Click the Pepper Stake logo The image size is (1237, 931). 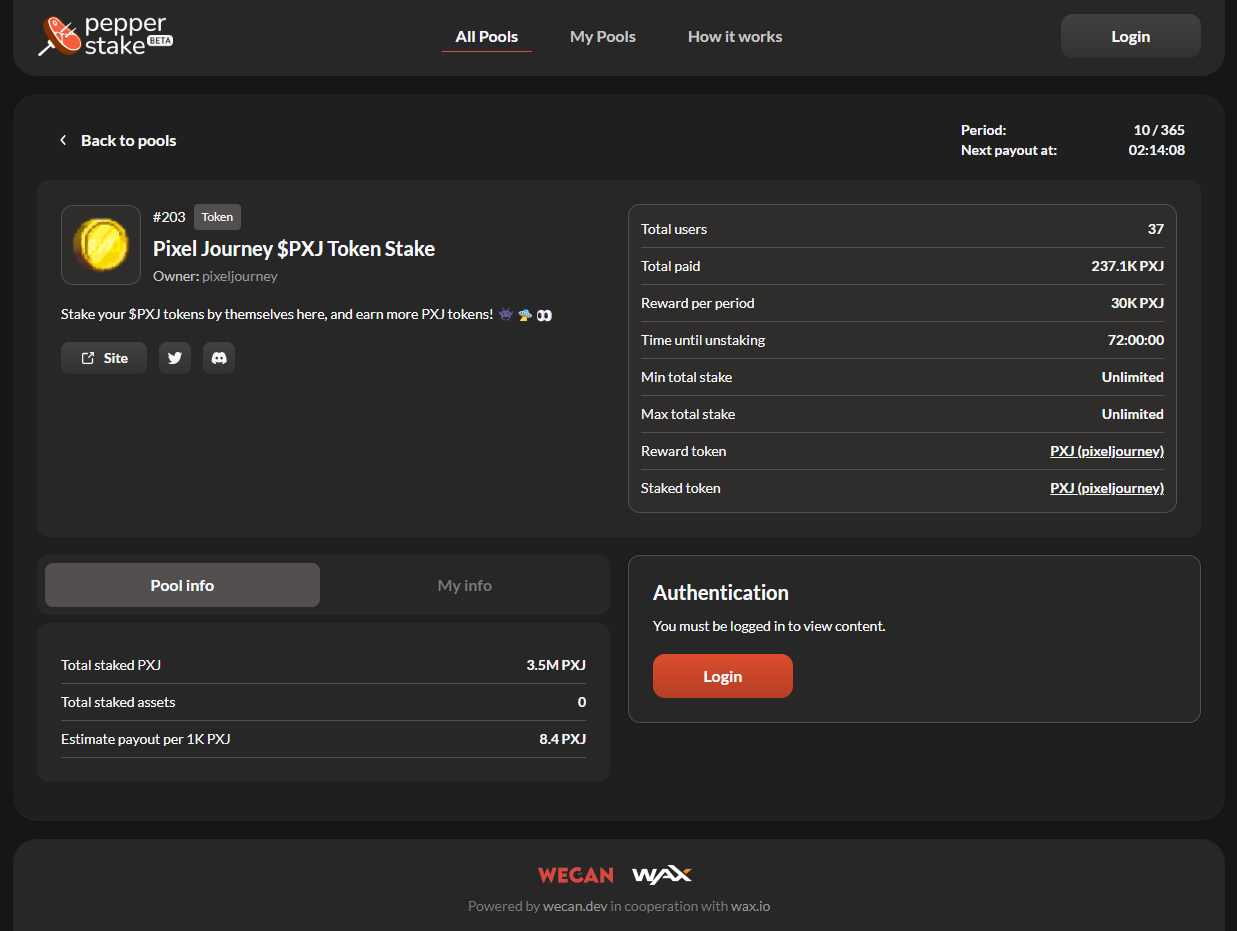pos(105,36)
